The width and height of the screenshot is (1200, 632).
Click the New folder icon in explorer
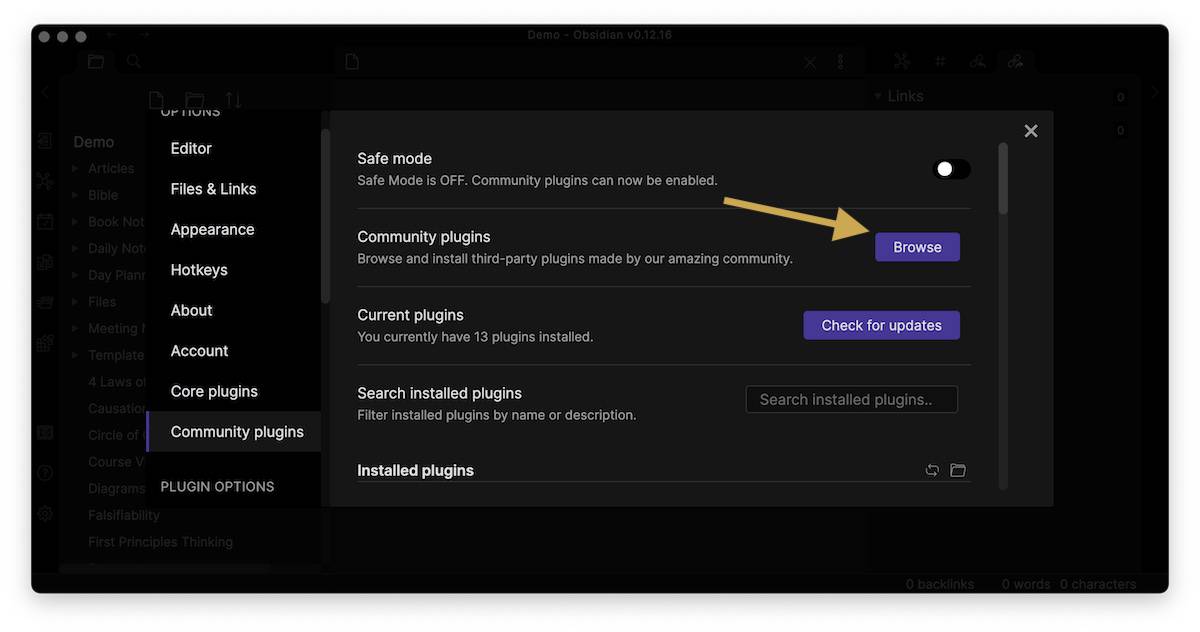point(195,100)
